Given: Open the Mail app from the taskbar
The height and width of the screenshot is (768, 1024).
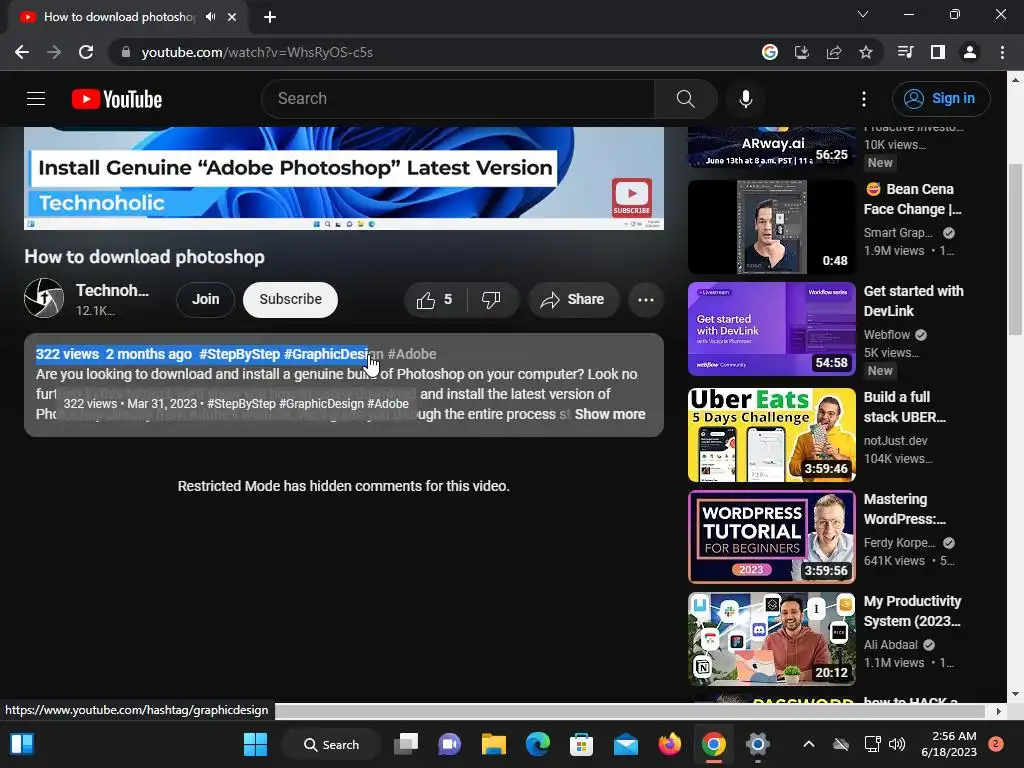Looking at the screenshot, I should (626, 744).
